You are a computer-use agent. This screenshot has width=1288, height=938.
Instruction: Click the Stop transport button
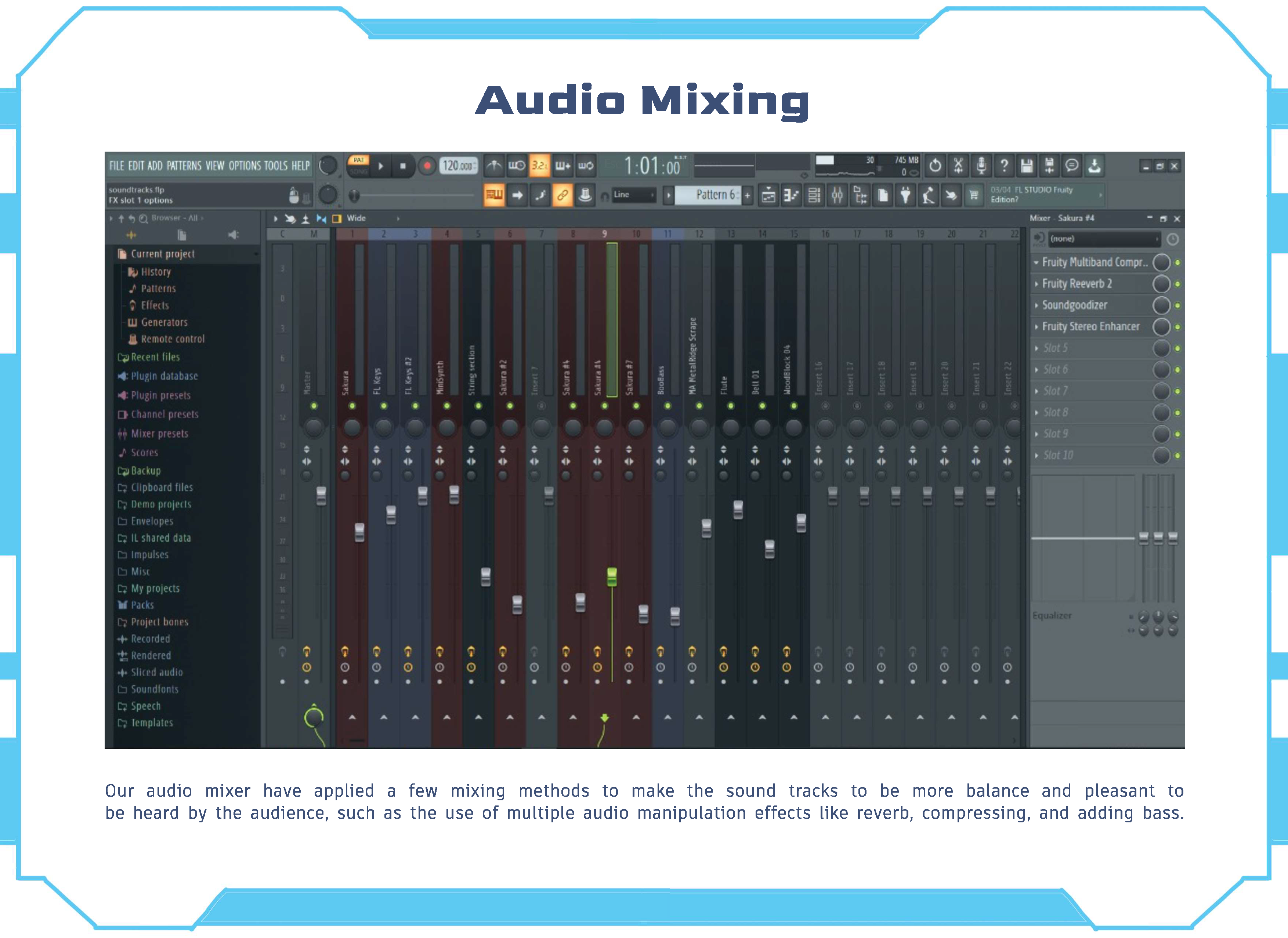pyautogui.click(x=403, y=166)
